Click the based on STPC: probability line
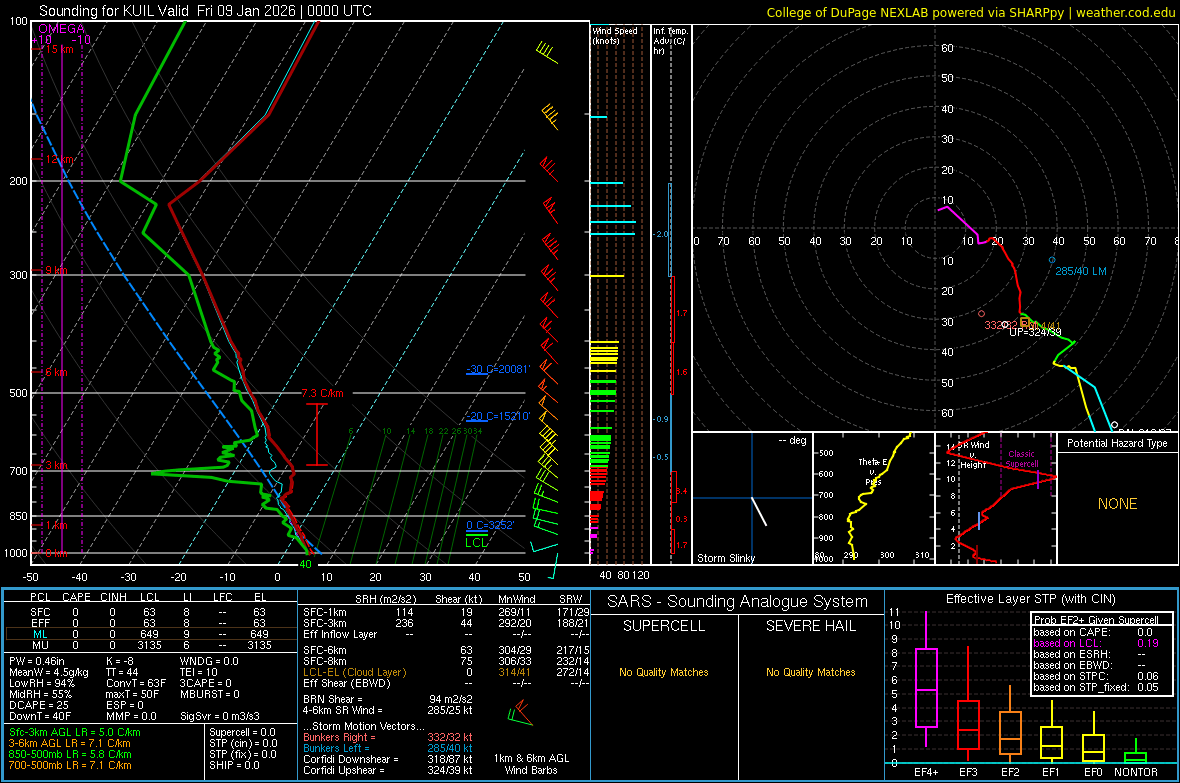The width and height of the screenshot is (1180, 783). pyautogui.click(x=1096, y=676)
